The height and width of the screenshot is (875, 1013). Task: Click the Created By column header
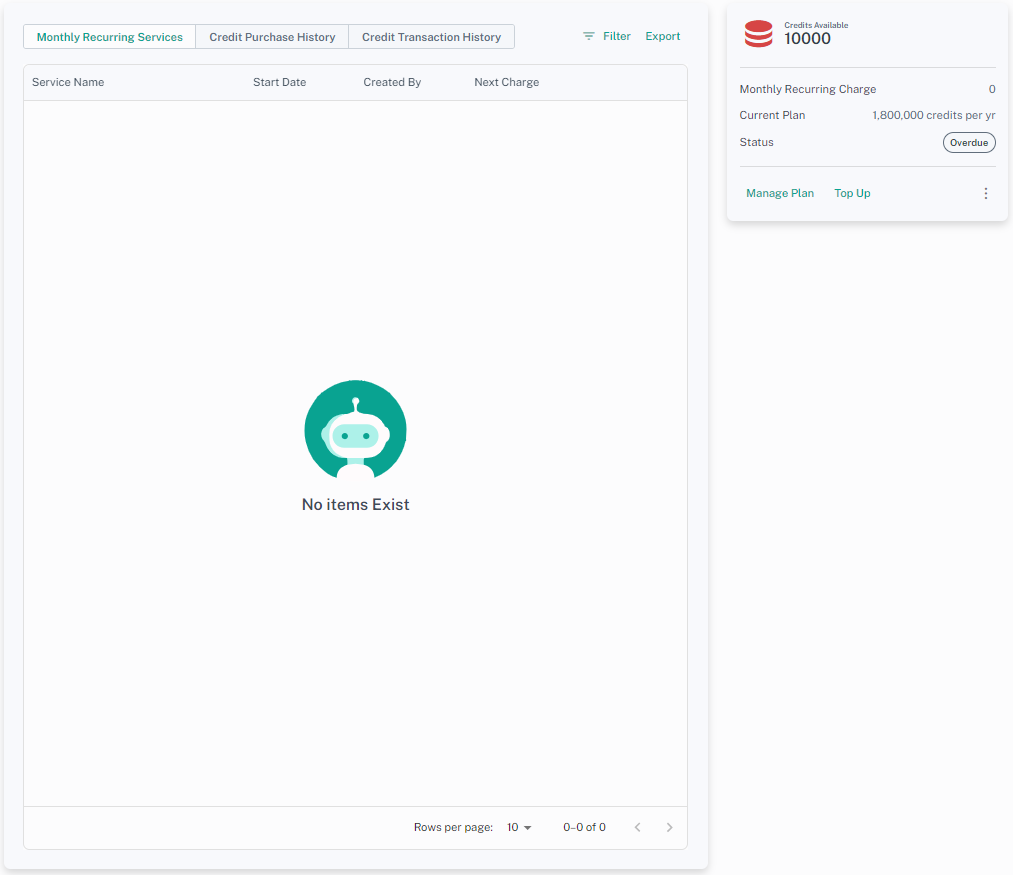[x=392, y=82]
